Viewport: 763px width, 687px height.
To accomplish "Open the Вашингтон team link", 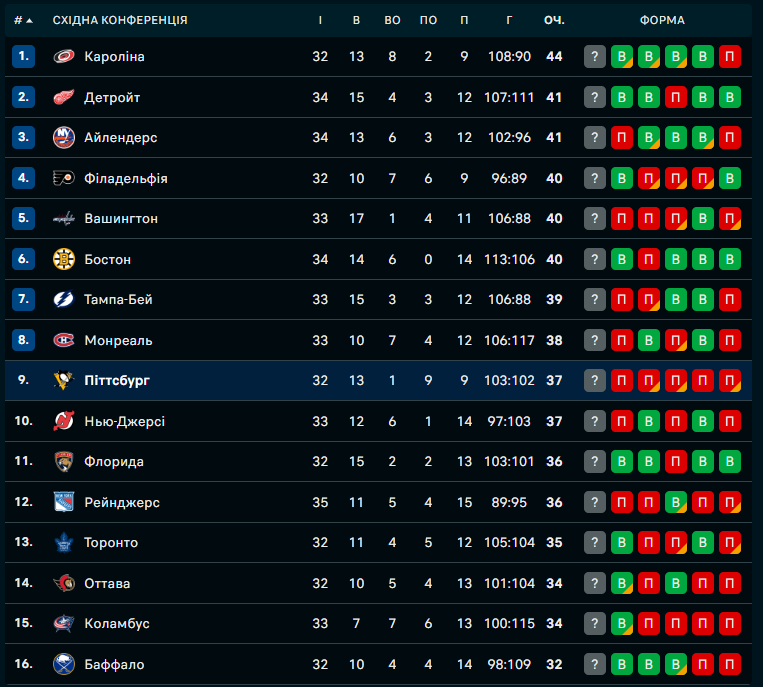I will click(121, 219).
